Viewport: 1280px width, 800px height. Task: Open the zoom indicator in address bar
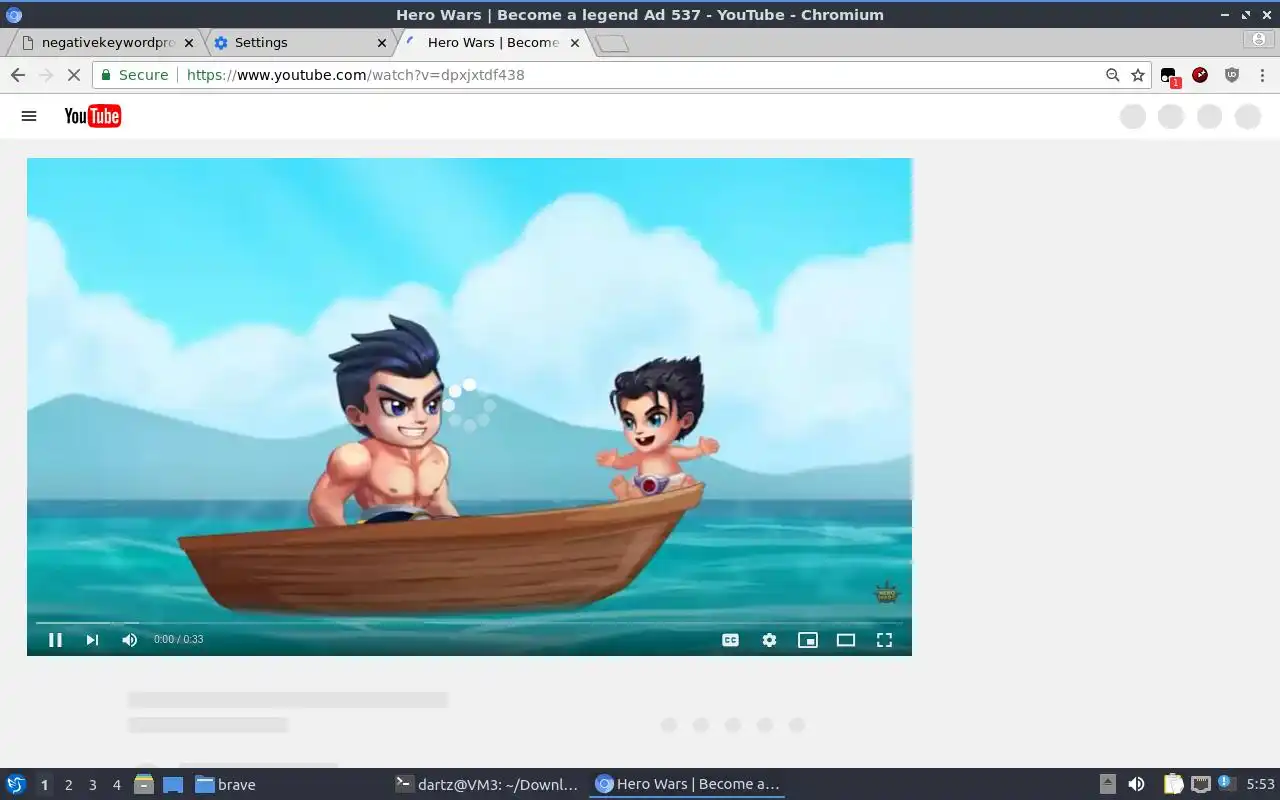tap(1112, 75)
